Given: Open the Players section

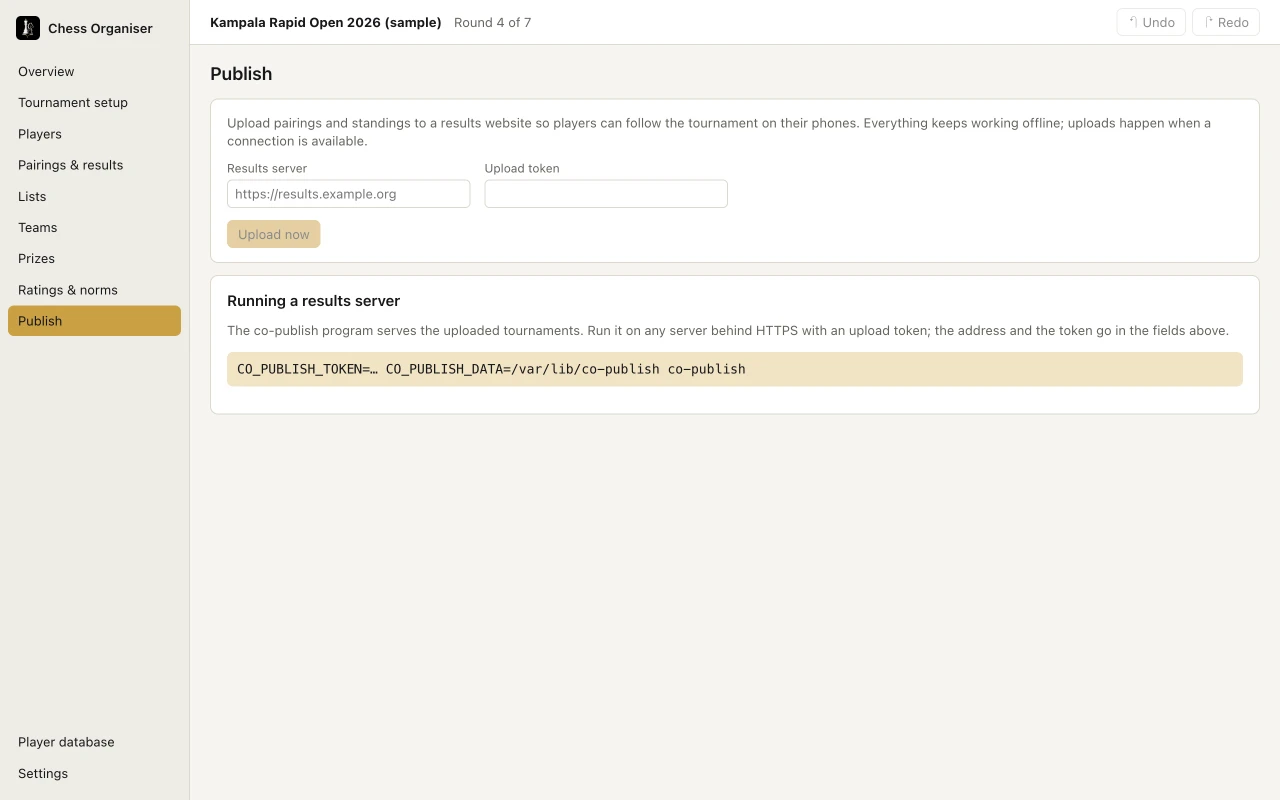Looking at the screenshot, I should 94,134.
